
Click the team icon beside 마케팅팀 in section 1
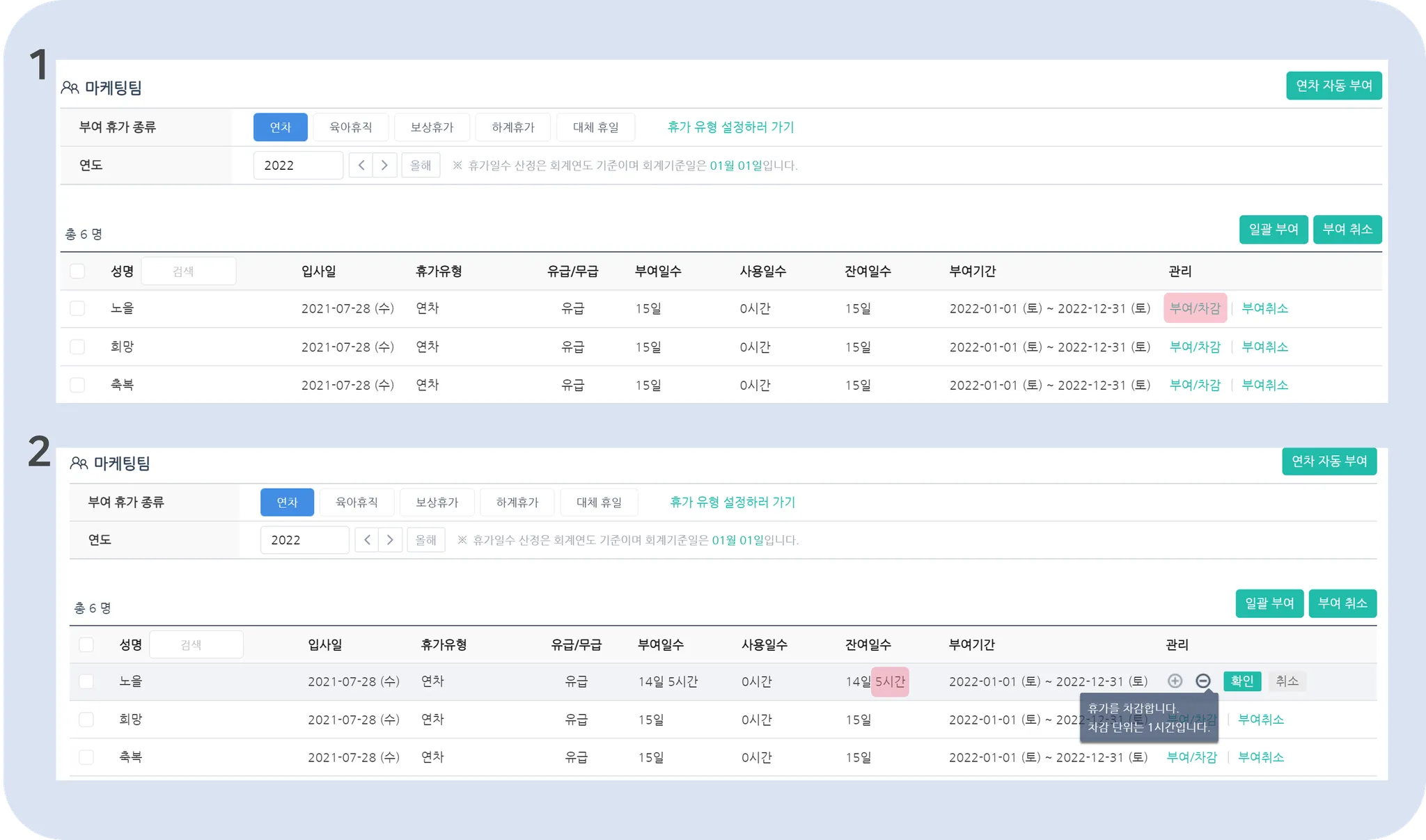pyautogui.click(x=70, y=88)
